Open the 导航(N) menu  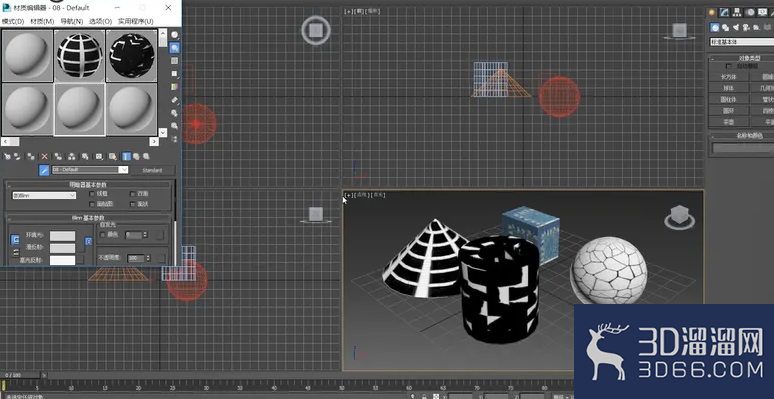(72, 21)
